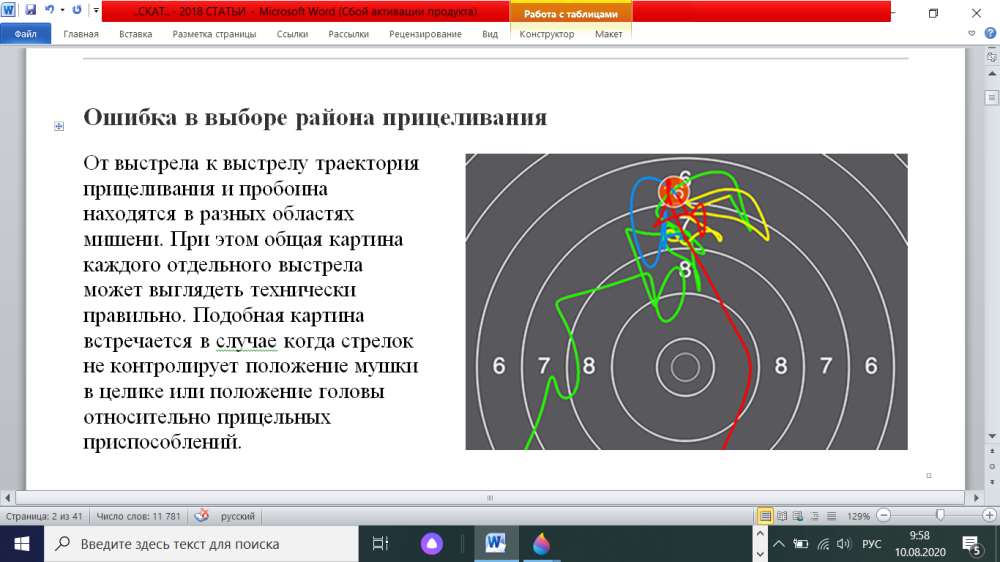This screenshot has height=562, width=1000.
Task: Click the Работа с таблицами contextual header
Action: tap(571, 13)
